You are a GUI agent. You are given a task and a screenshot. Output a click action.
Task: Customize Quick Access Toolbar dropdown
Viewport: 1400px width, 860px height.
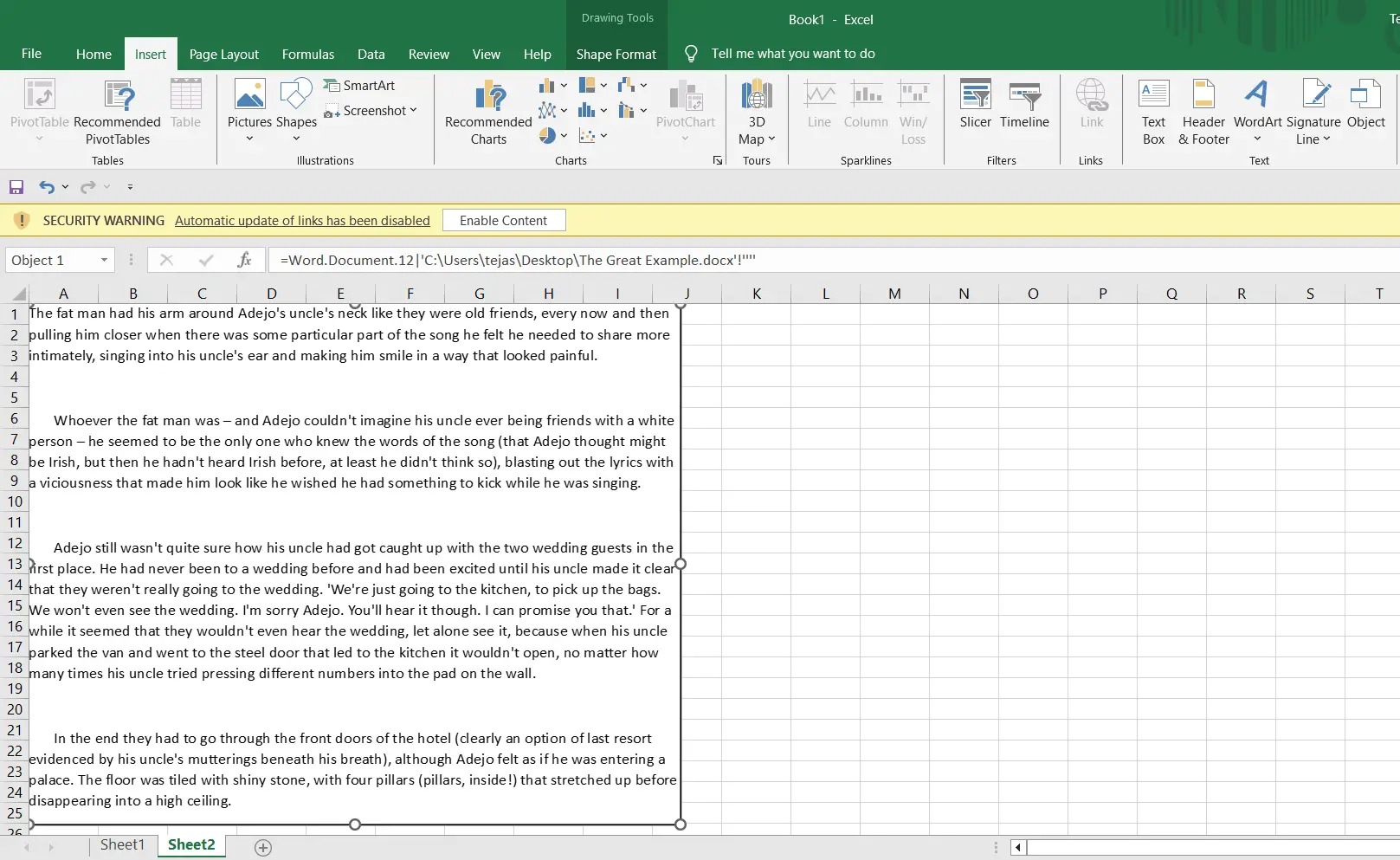tap(130, 187)
